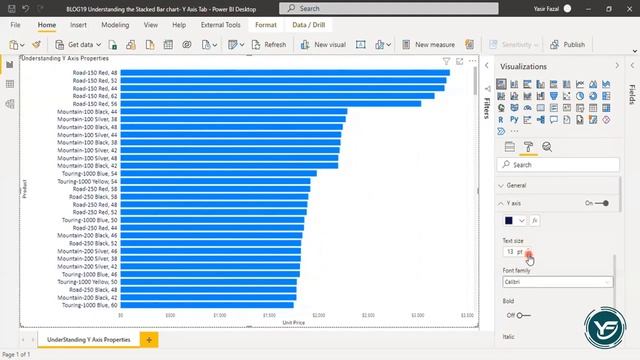Open the Format ribbon tab

[x=266, y=25]
